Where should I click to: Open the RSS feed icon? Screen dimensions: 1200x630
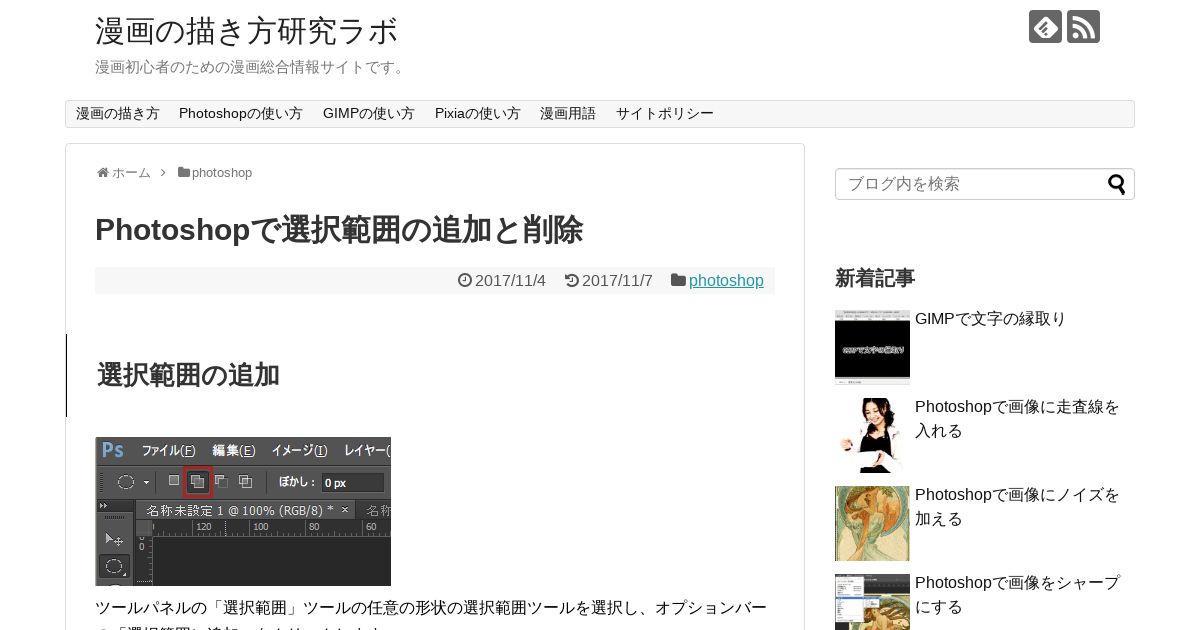(x=1083, y=27)
